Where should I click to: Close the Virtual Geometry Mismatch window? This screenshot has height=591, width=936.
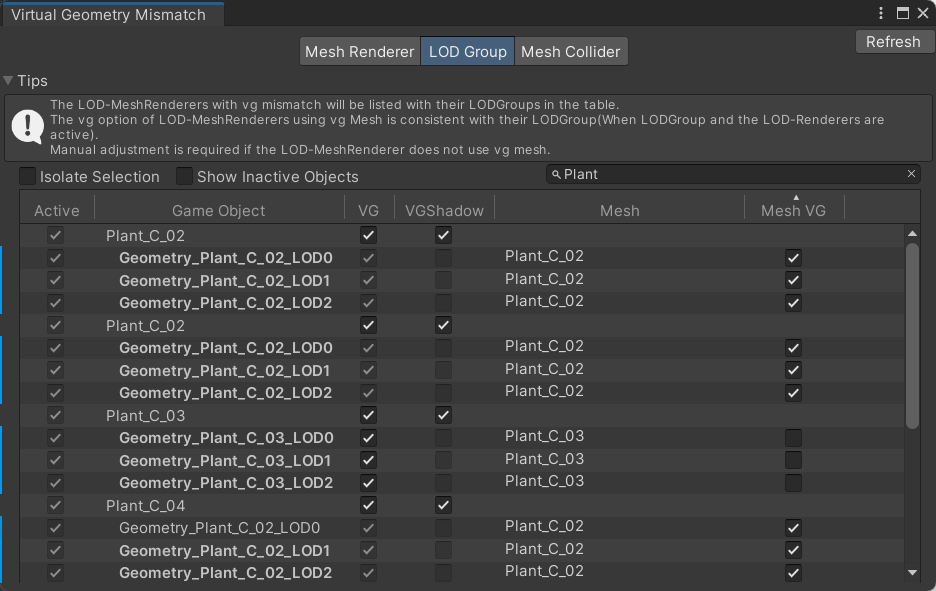click(923, 14)
